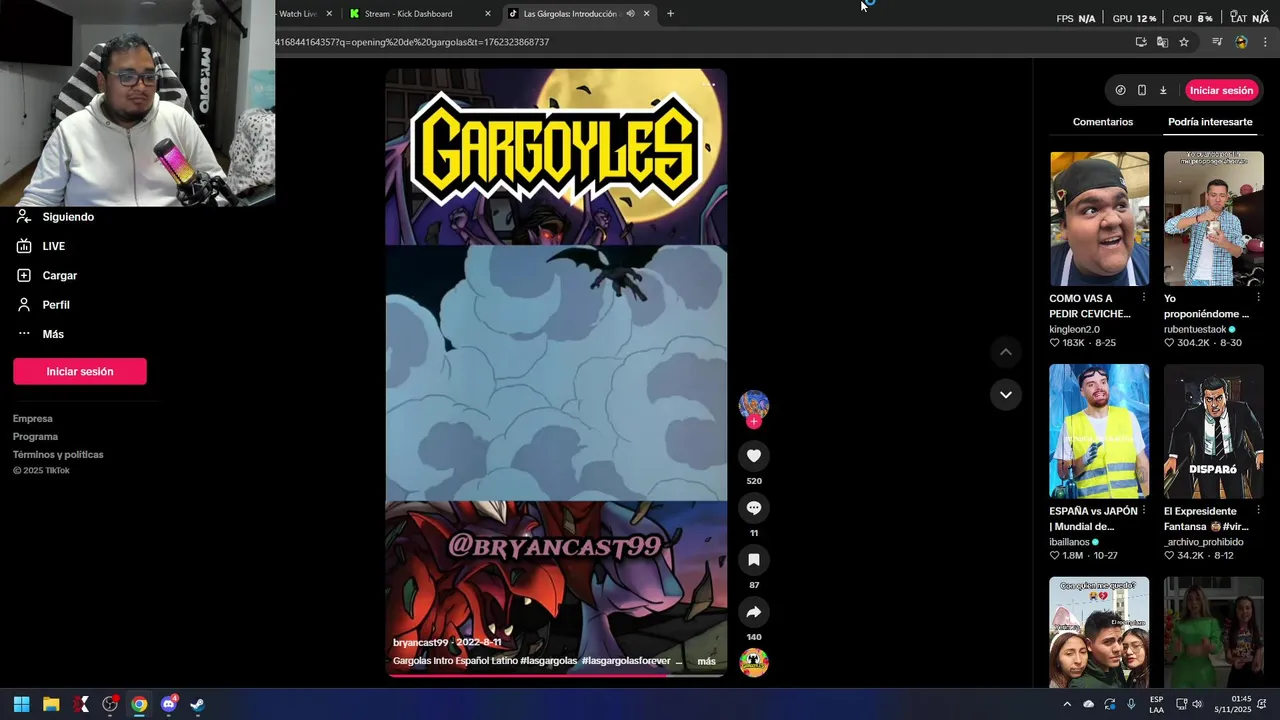This screenshot has width=1280, height=720.
Task: Seek using the red video progress bar
Action: pos(556,675)
